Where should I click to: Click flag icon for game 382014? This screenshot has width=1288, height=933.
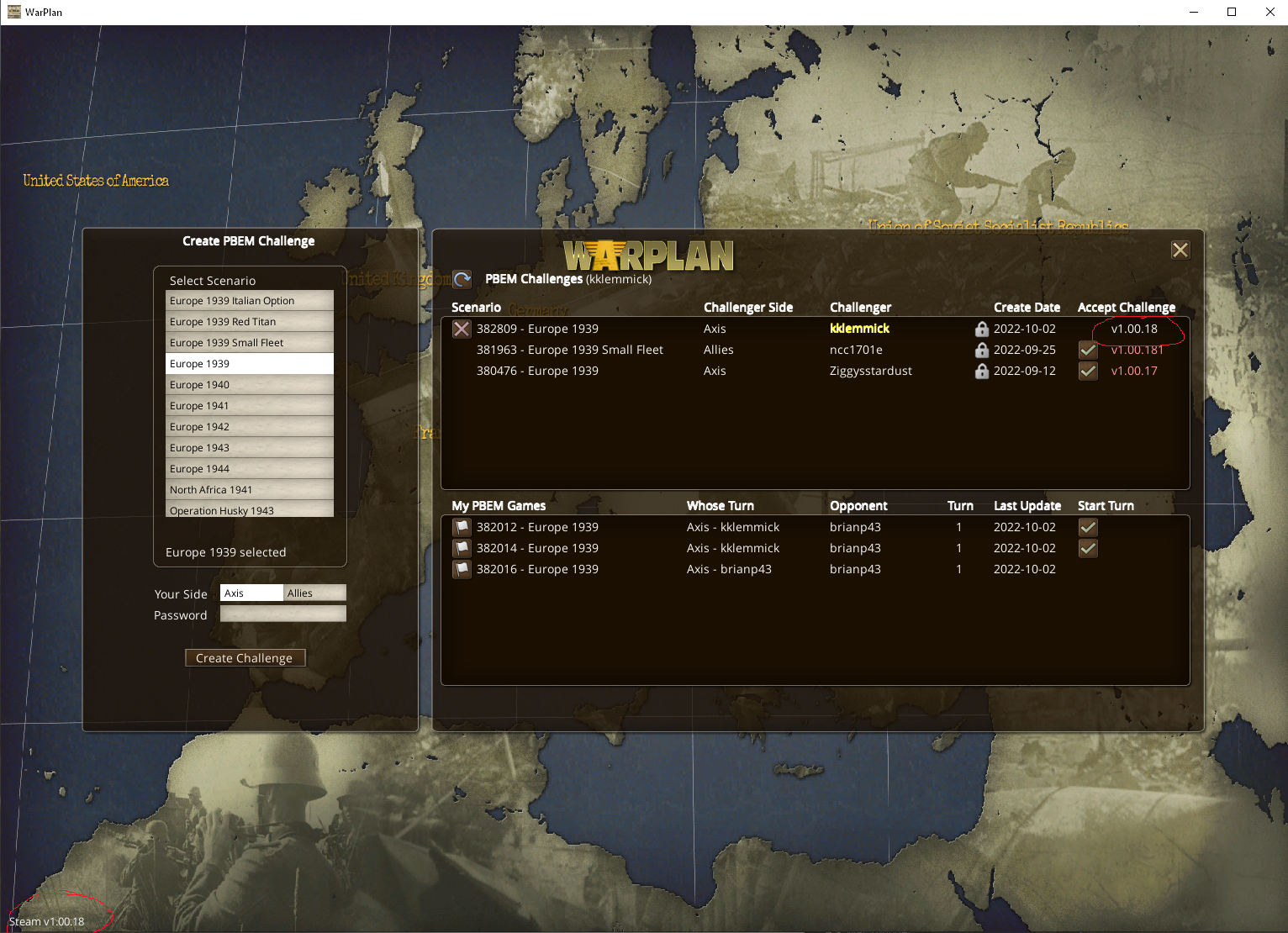click(x=462, y=548)
